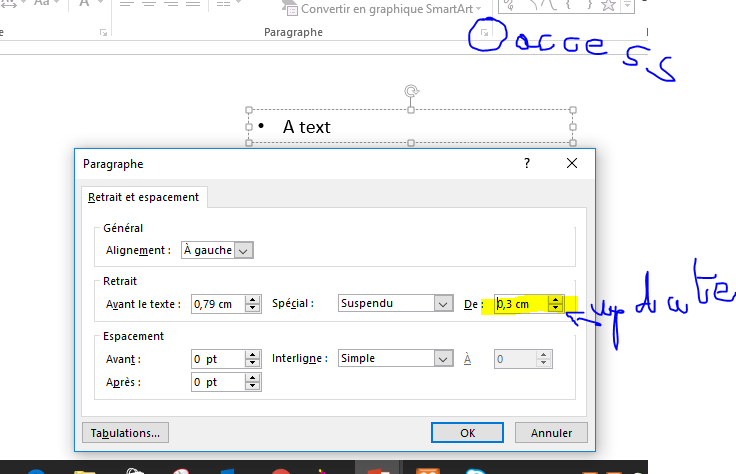Click the help question mark in Paragraphe dialog

[527, 163]
